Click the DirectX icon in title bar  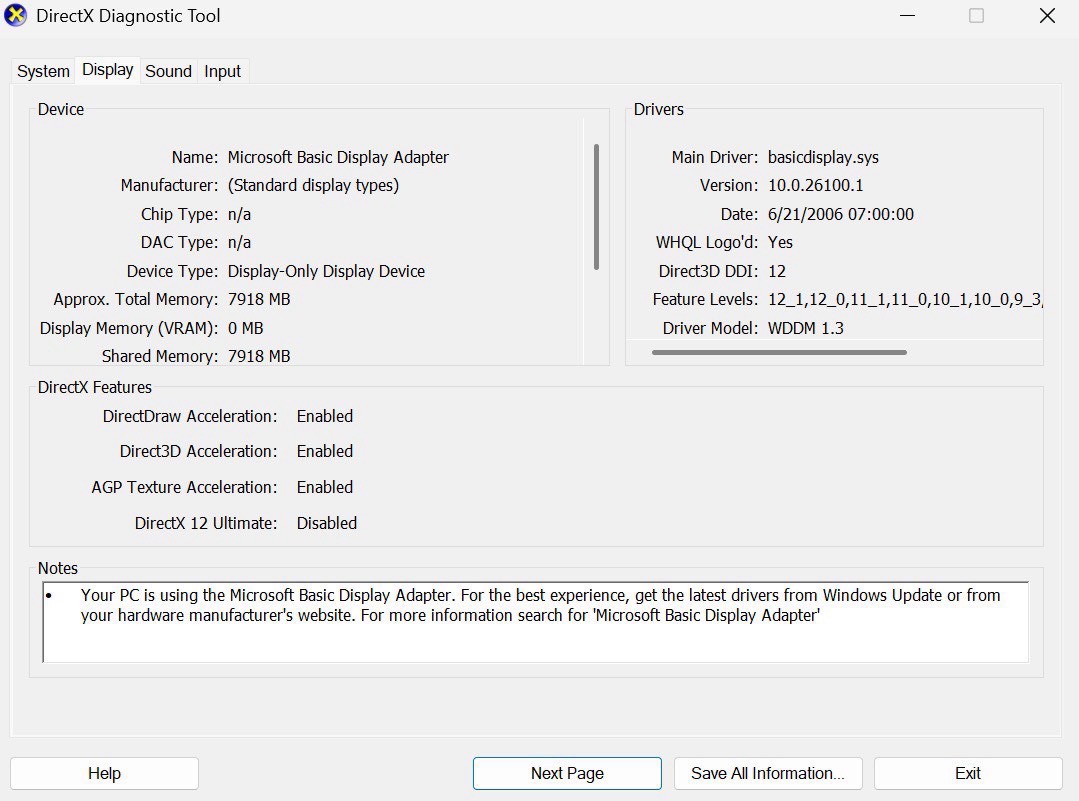(x=17, y=16)
